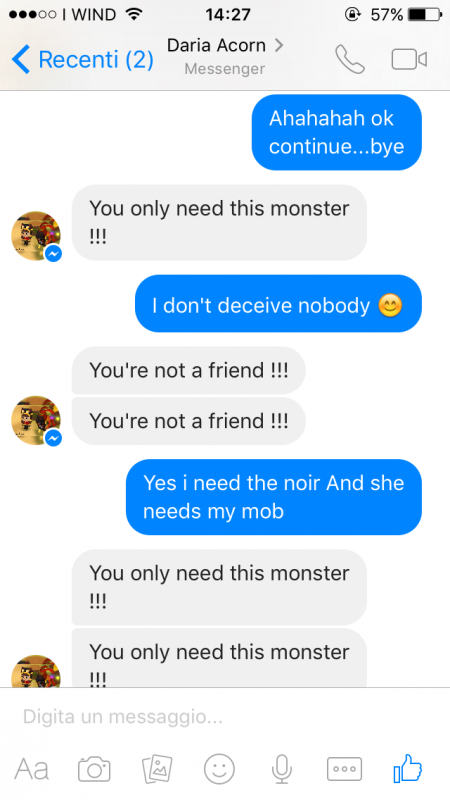Tap the battery indicator in status bar
Image resolution: width=450 pixels, height=800 pixels.
pyautogui.click(x=424, y=14)
